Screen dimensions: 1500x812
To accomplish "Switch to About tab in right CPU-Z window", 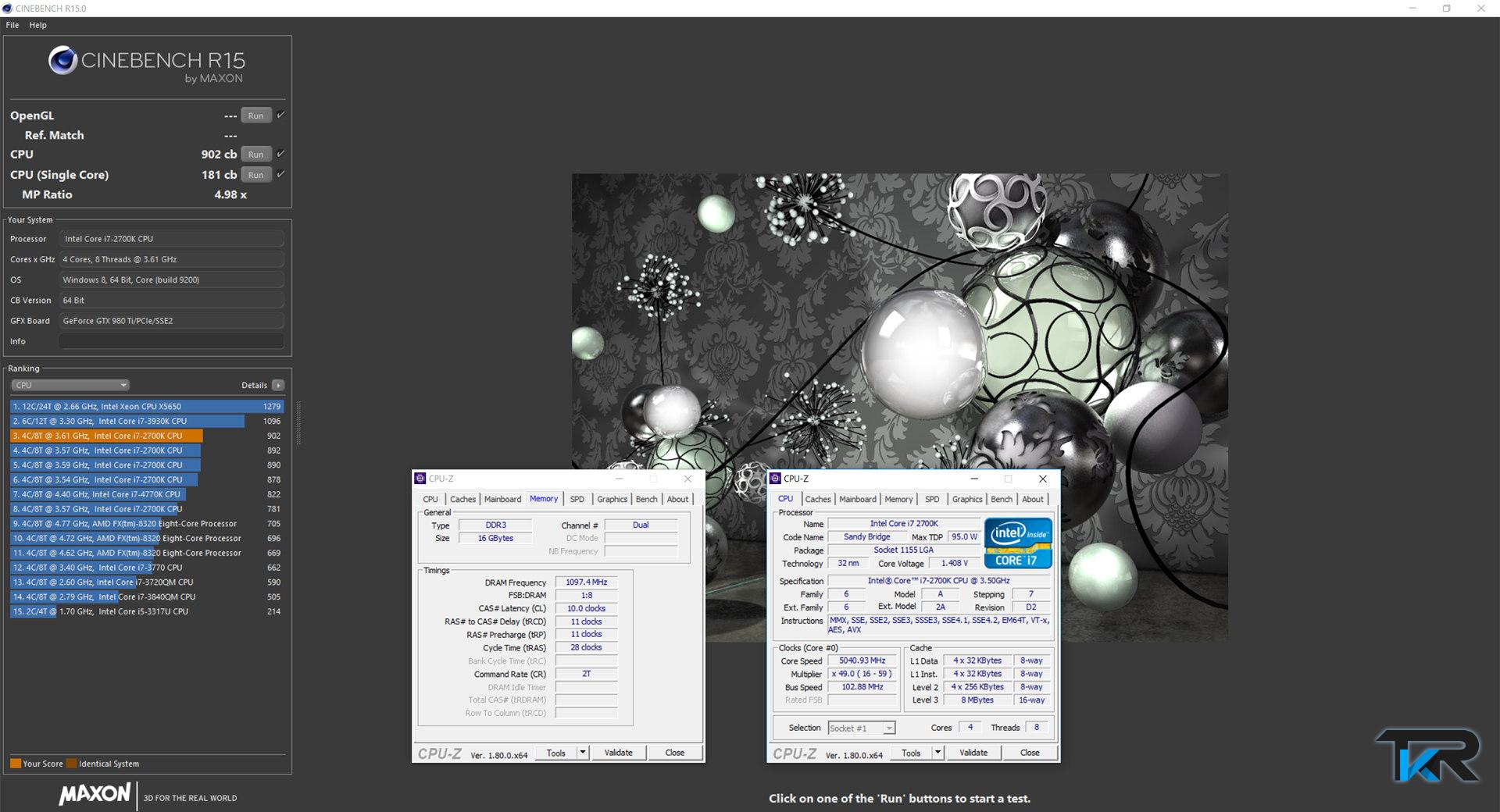I will tap(1033, 499).
